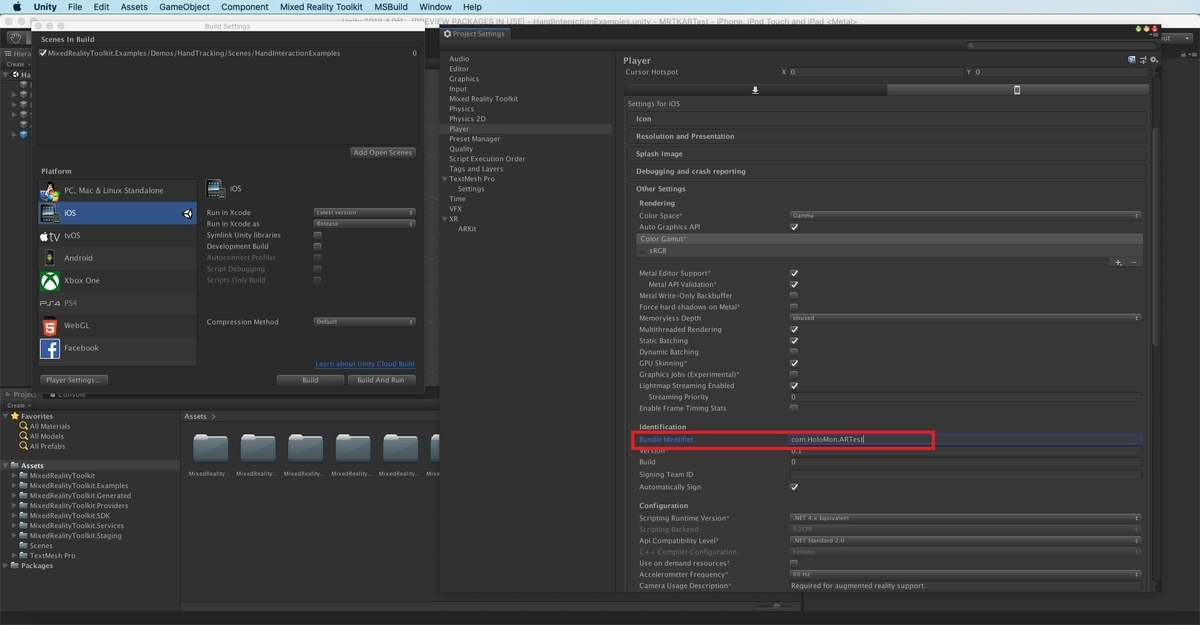This screenshot has width=1200, height=625.
Task: Open Color Space dropdown
Action: [x=965, y=216]
